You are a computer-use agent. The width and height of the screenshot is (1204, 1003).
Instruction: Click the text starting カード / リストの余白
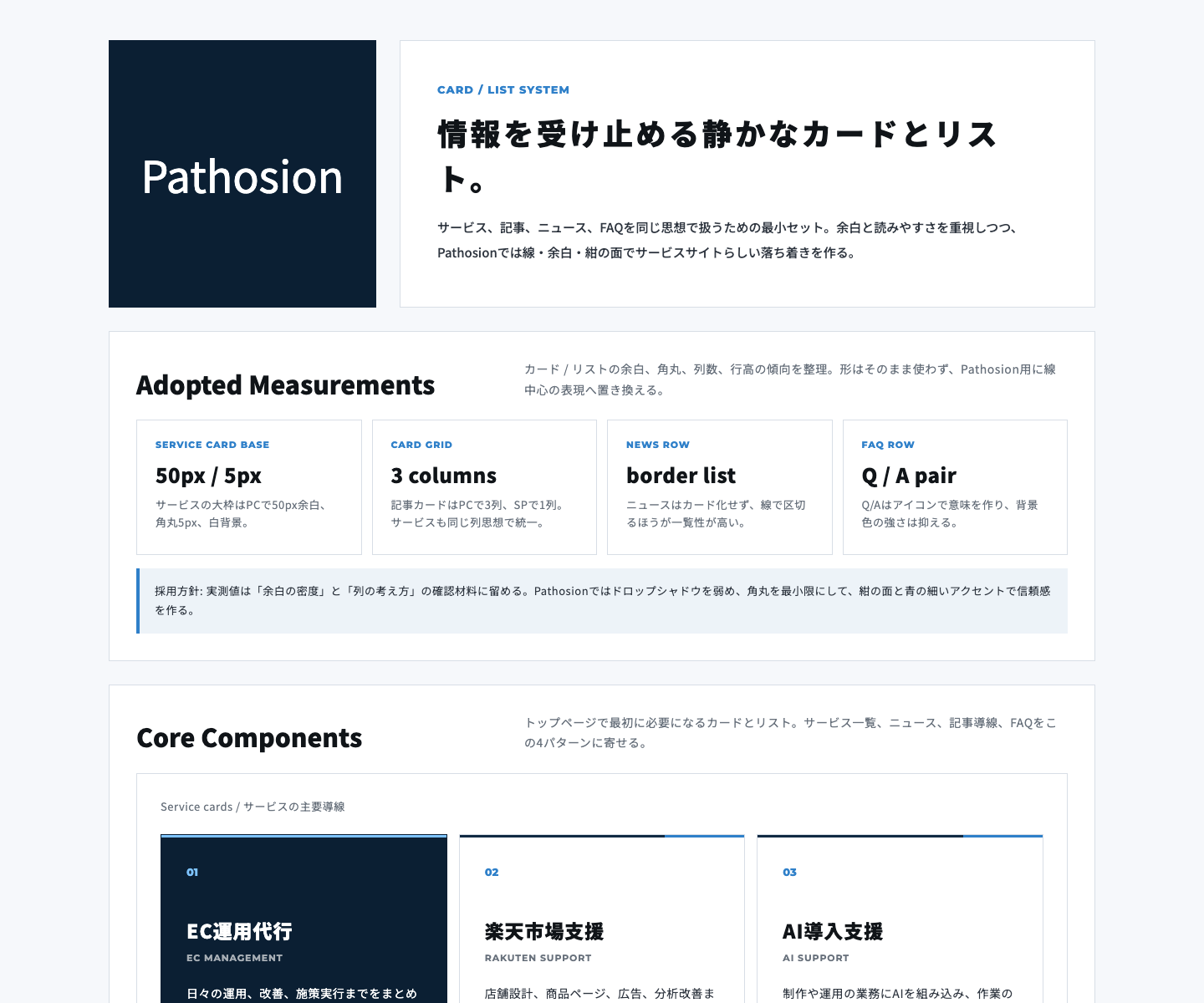(790, 379)
